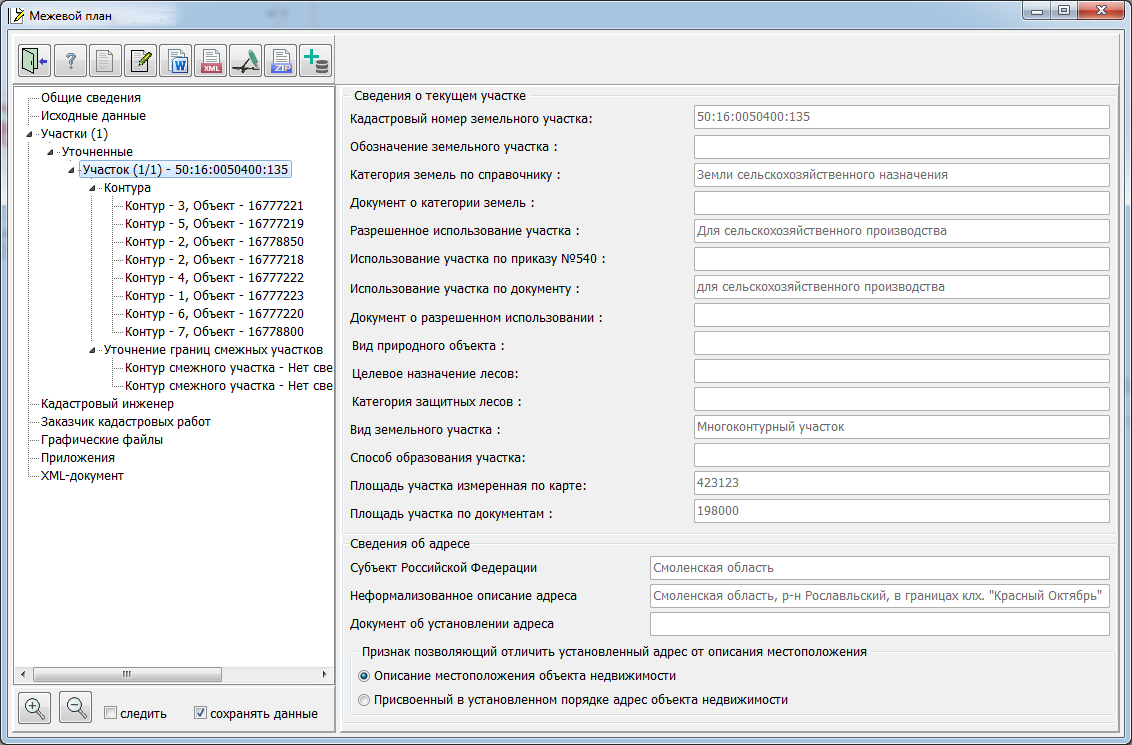The width and height of the screenshot is (1132, 745).
Task: Click the zoom in magnifier button
Action: tap(35, 708)
